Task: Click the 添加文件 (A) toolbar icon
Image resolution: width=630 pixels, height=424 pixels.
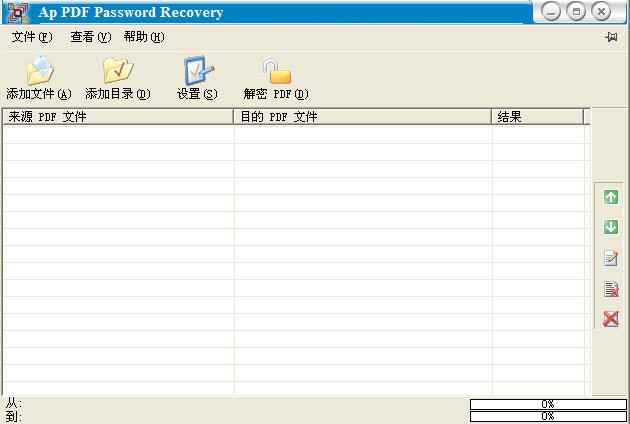Action: [39, 71]
